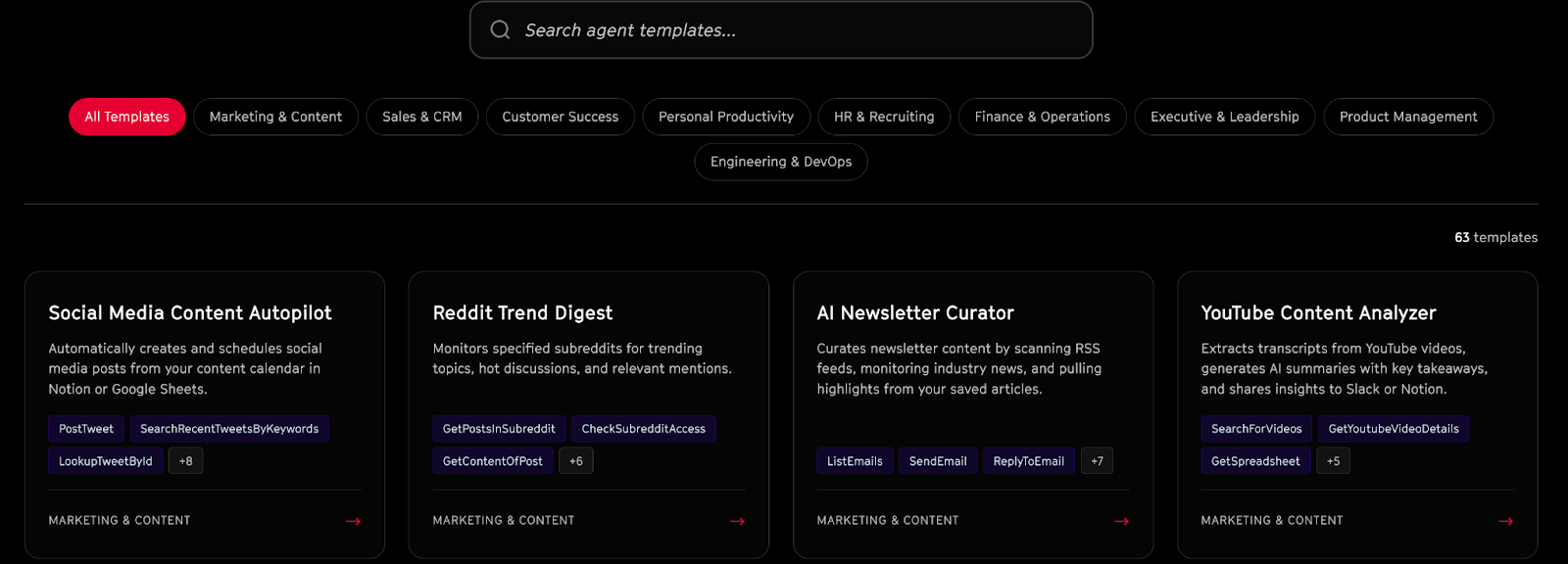Focus the Search agent templates field
This screenshot has width=1568, height=564.
[x=781, y=29]
